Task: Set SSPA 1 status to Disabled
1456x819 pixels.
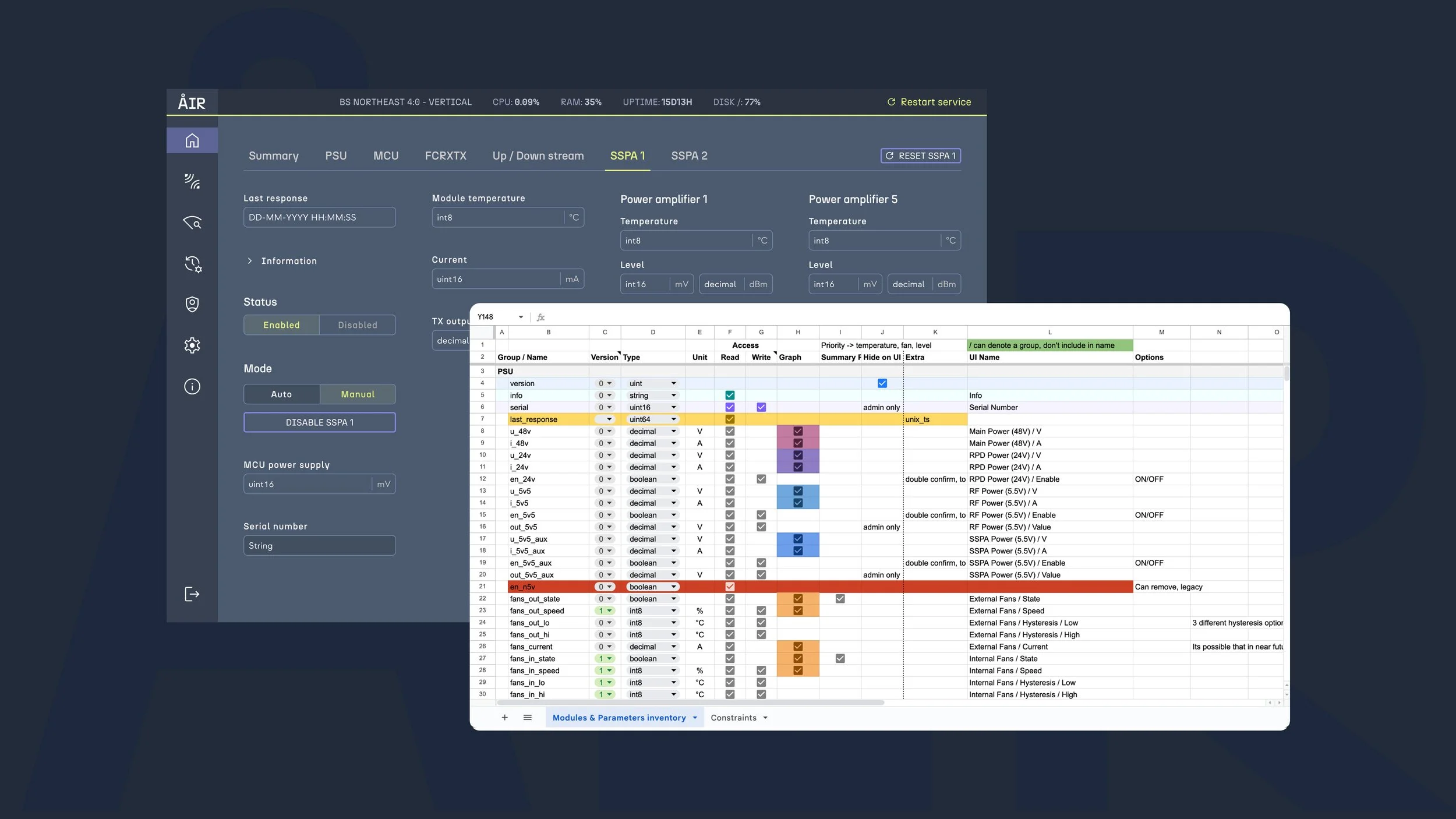Action: click(x=357, y=325)
